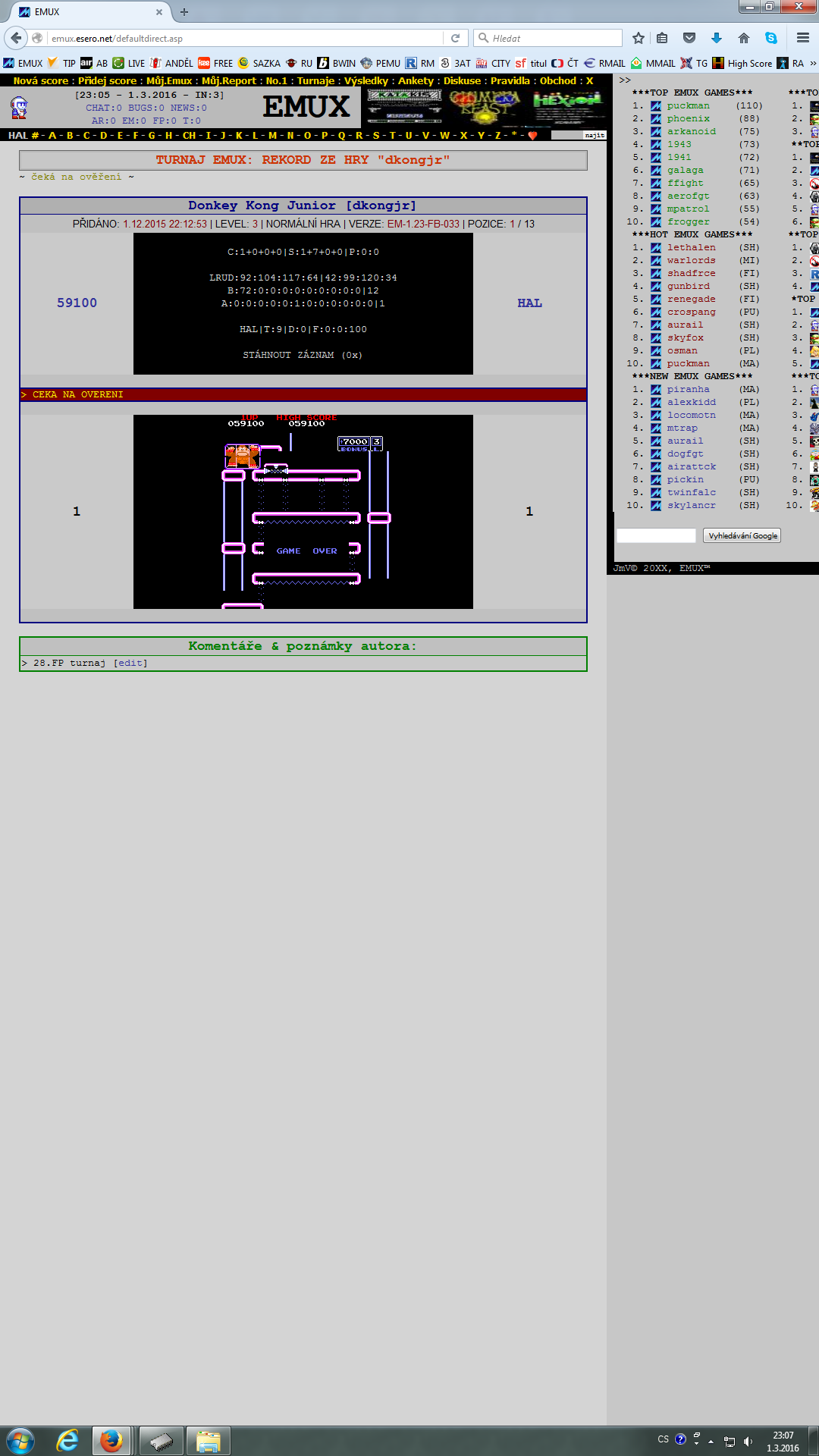
Task: Go to the browser home page icon
Action: click(744, 38)
